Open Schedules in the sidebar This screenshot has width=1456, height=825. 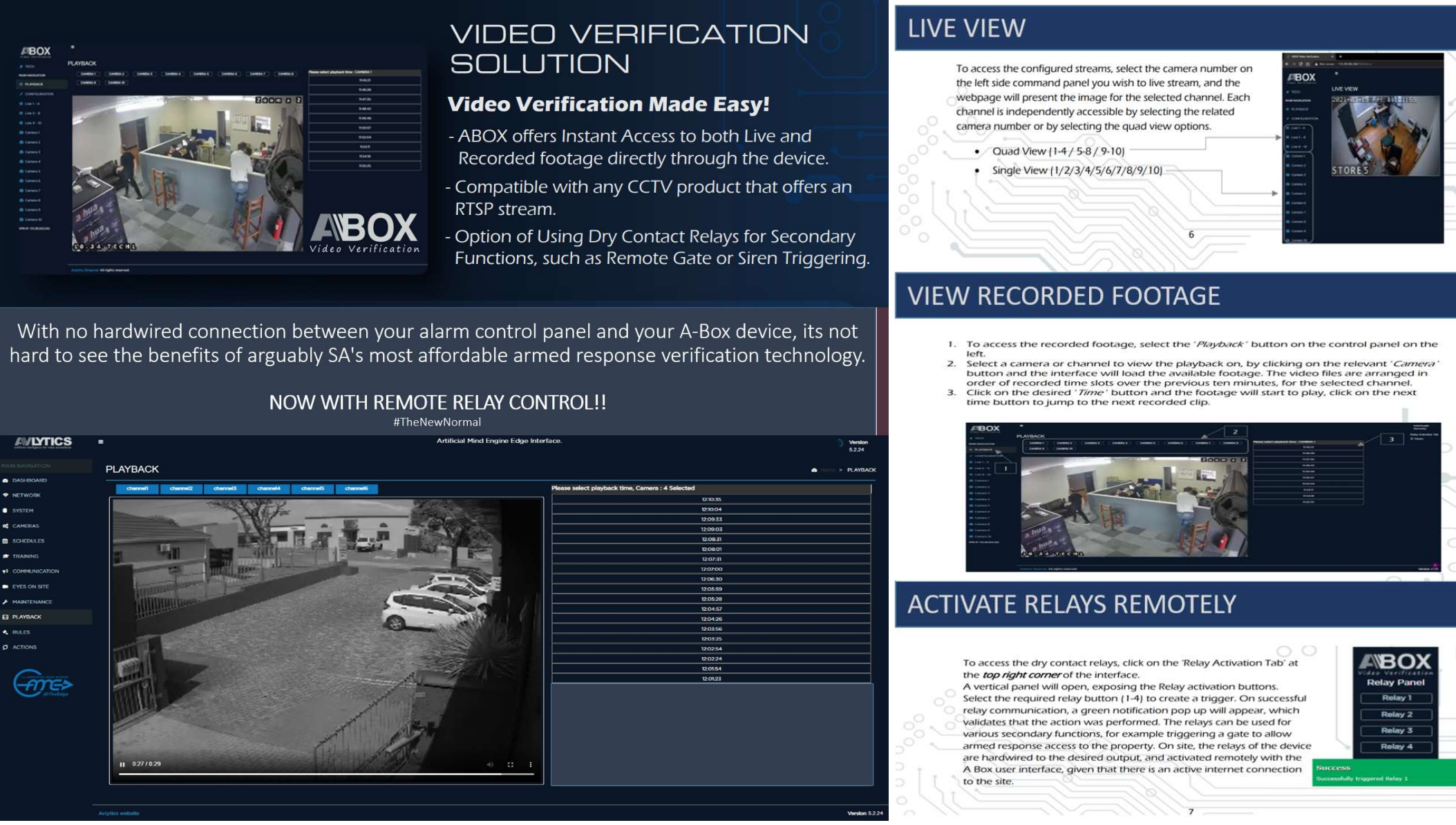click(x=28, y=541)
